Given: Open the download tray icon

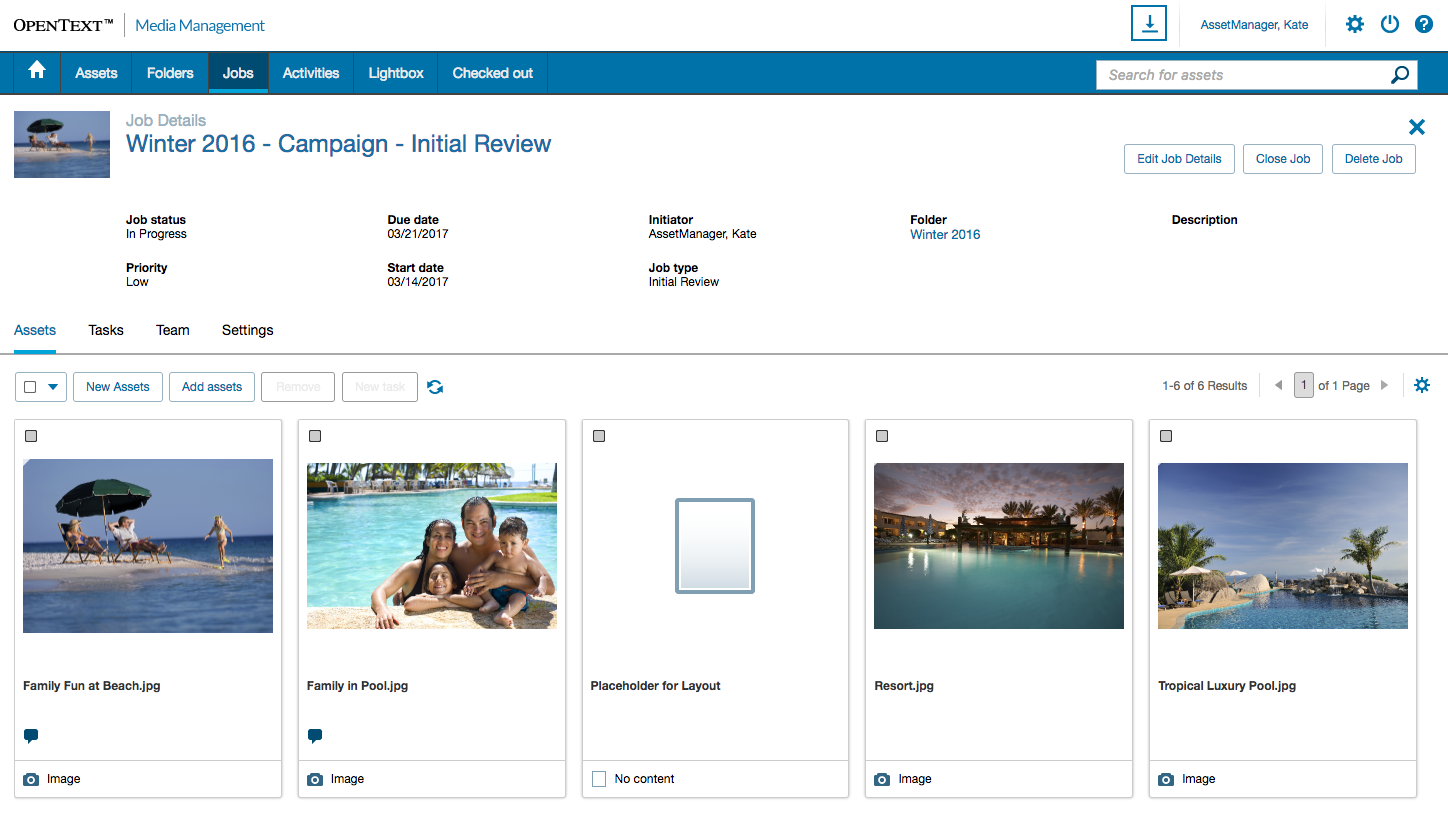Looking at the screenshot, I should coord(1149,24).
